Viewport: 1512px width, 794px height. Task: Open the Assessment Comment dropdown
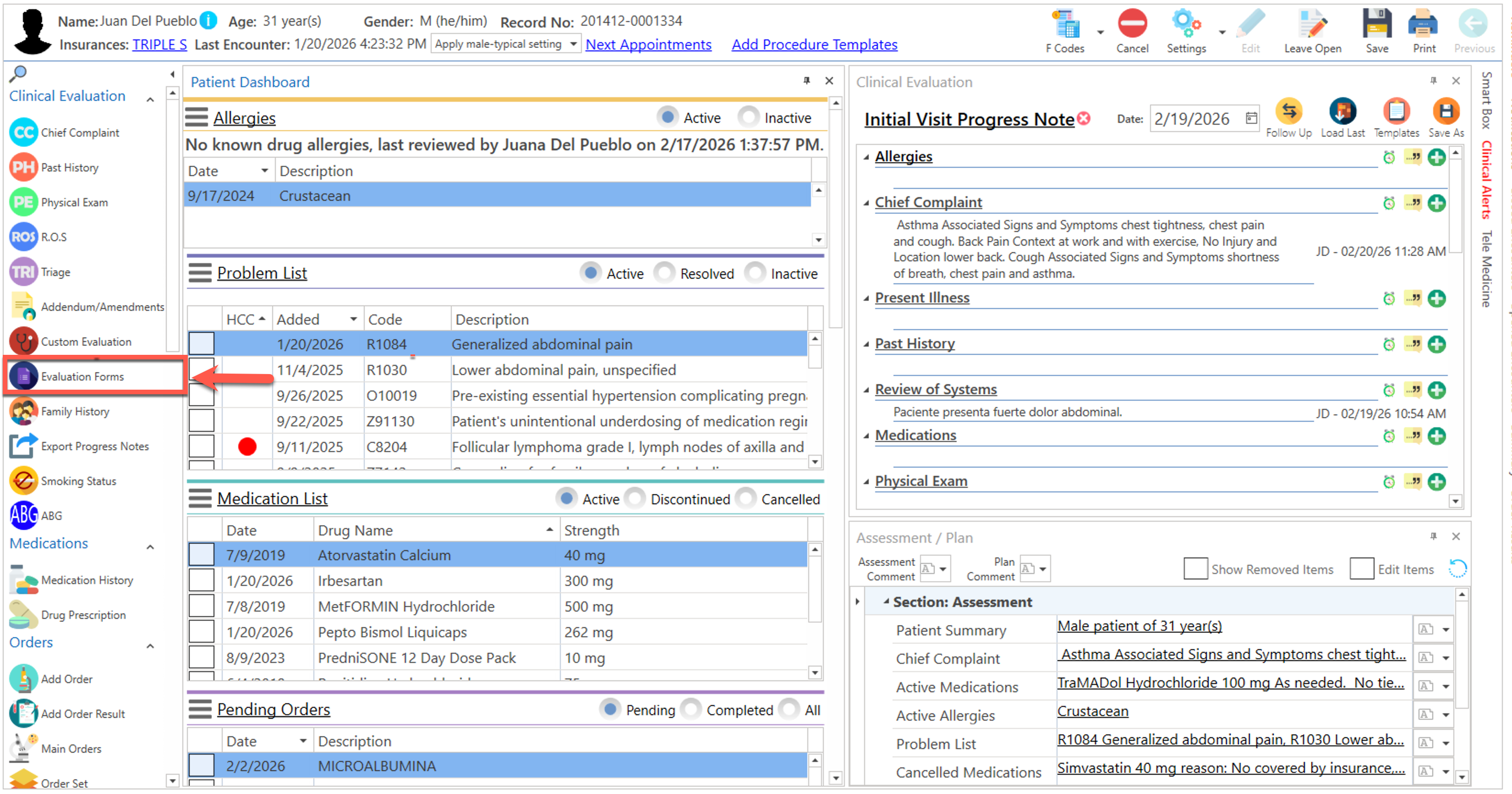click(942, 569)
